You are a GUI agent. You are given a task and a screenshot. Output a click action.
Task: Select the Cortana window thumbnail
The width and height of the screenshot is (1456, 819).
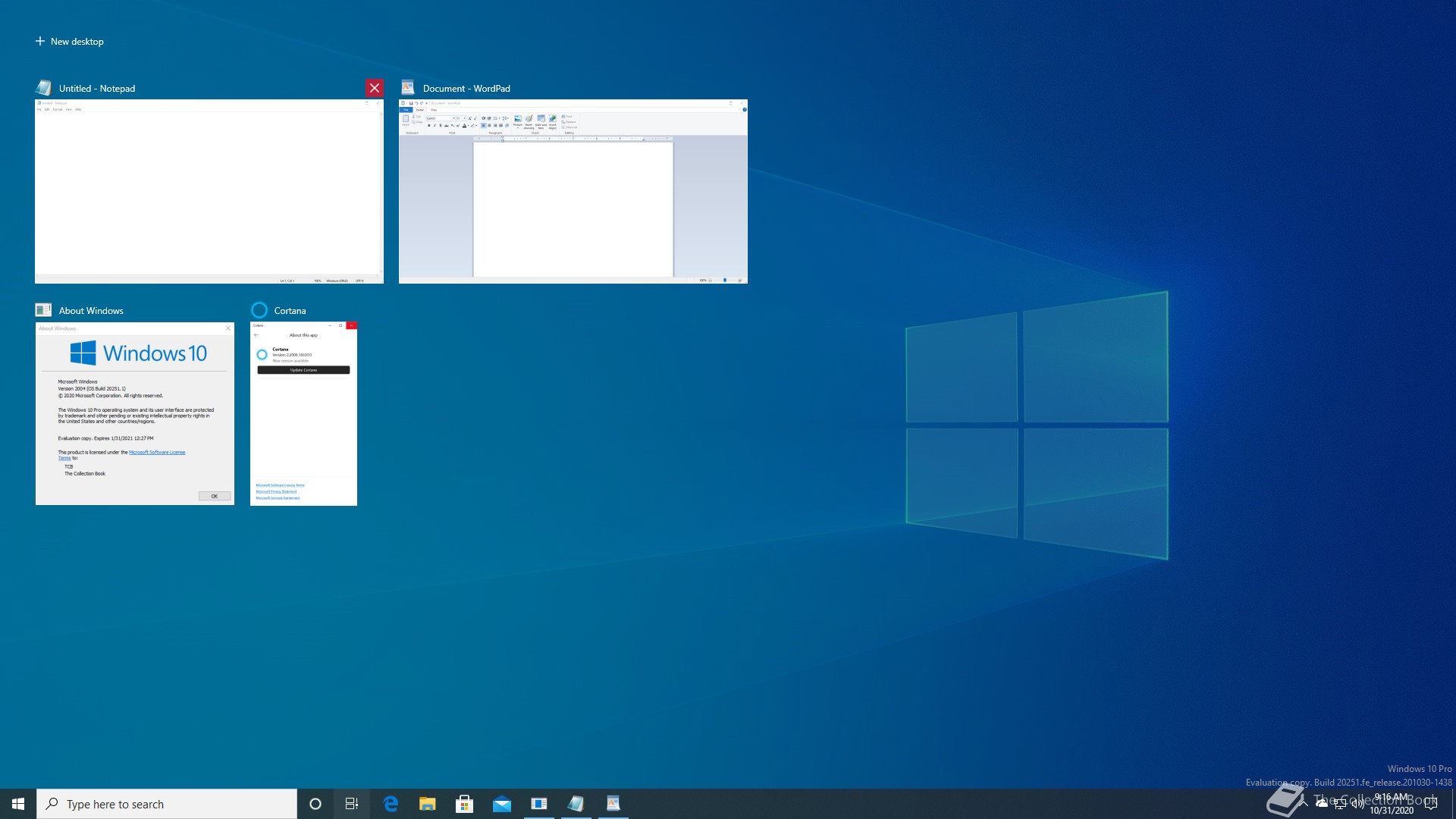pyautogui.click(x=303, y=413)
